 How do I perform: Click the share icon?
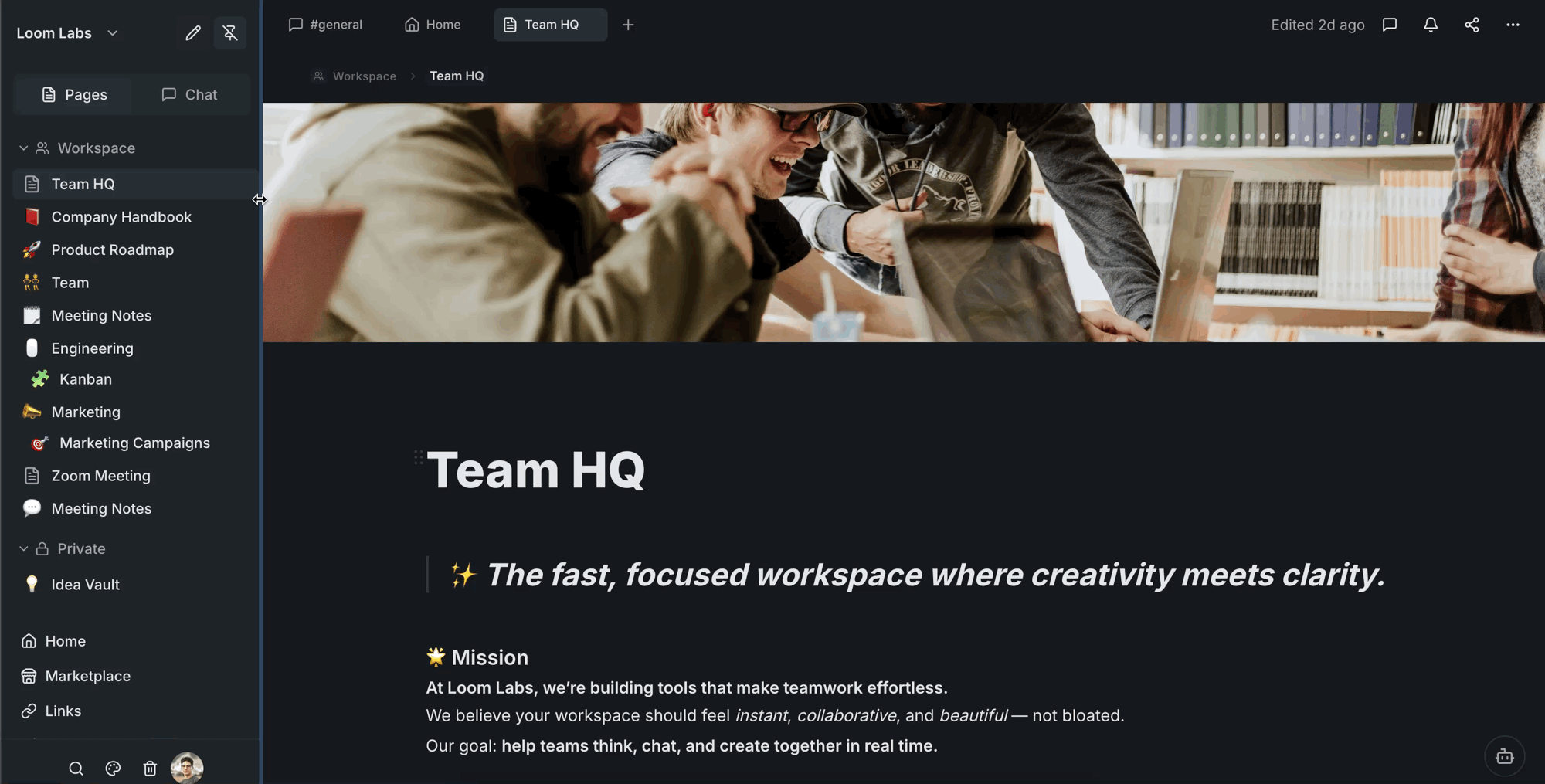1472,25
